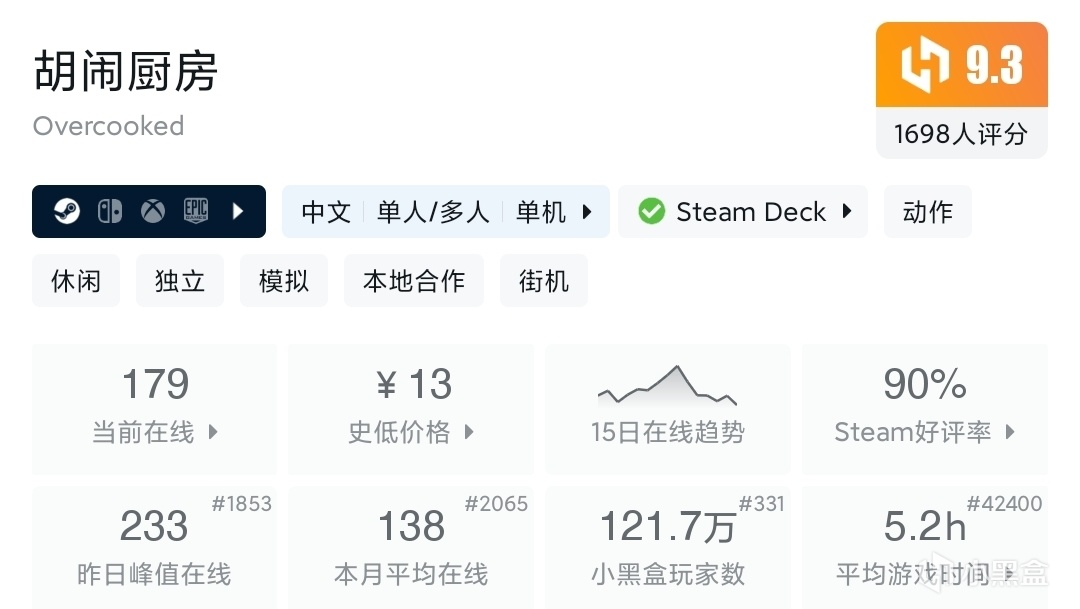Open the lowest historical price details
The width and height of the screenshot is (1080, 609).
[x=411, y=408]
